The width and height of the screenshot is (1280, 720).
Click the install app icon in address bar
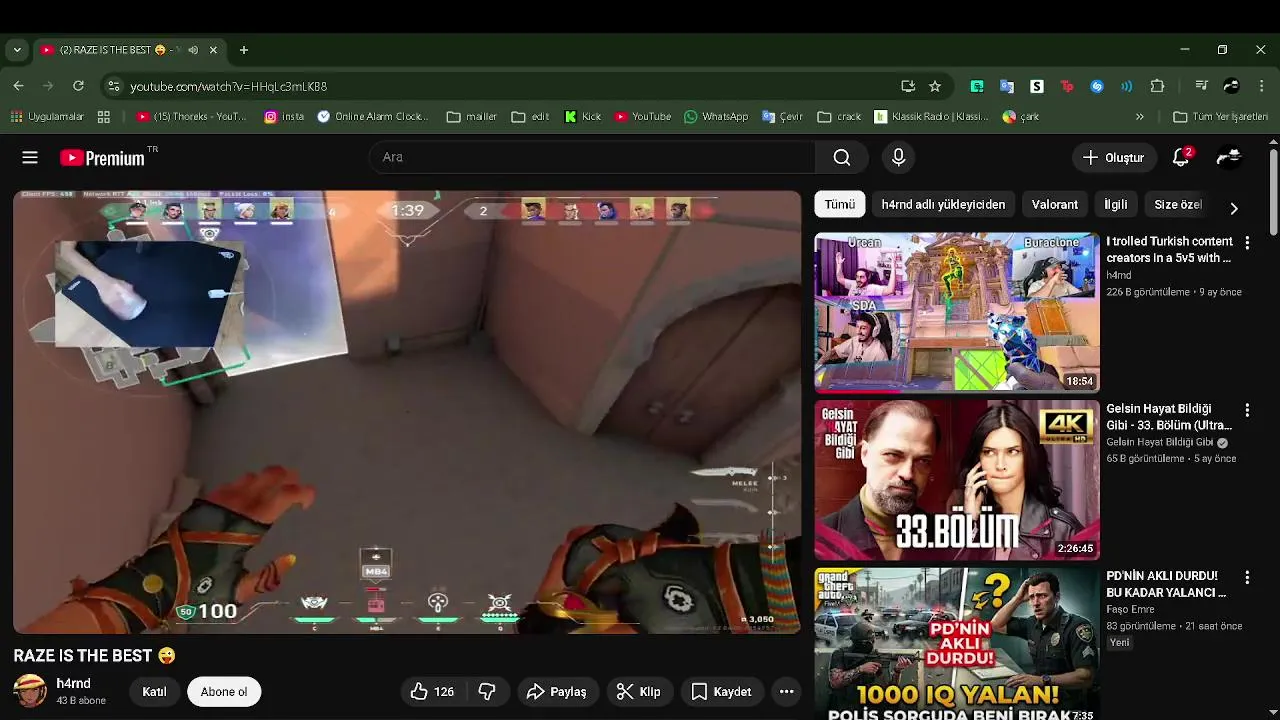click(907, 86)
